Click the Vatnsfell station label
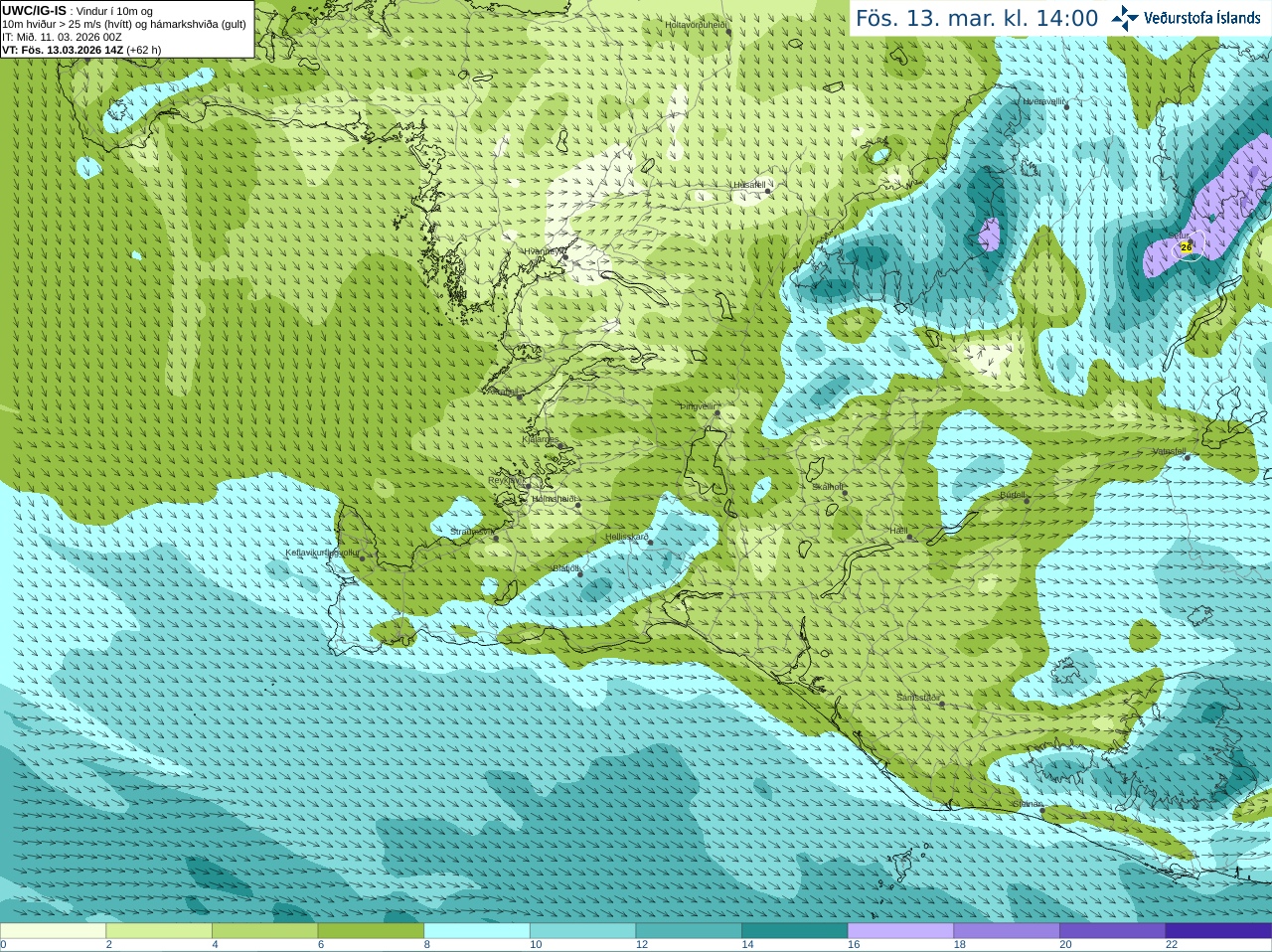 pyautogui.click(x=1170, y=451)
